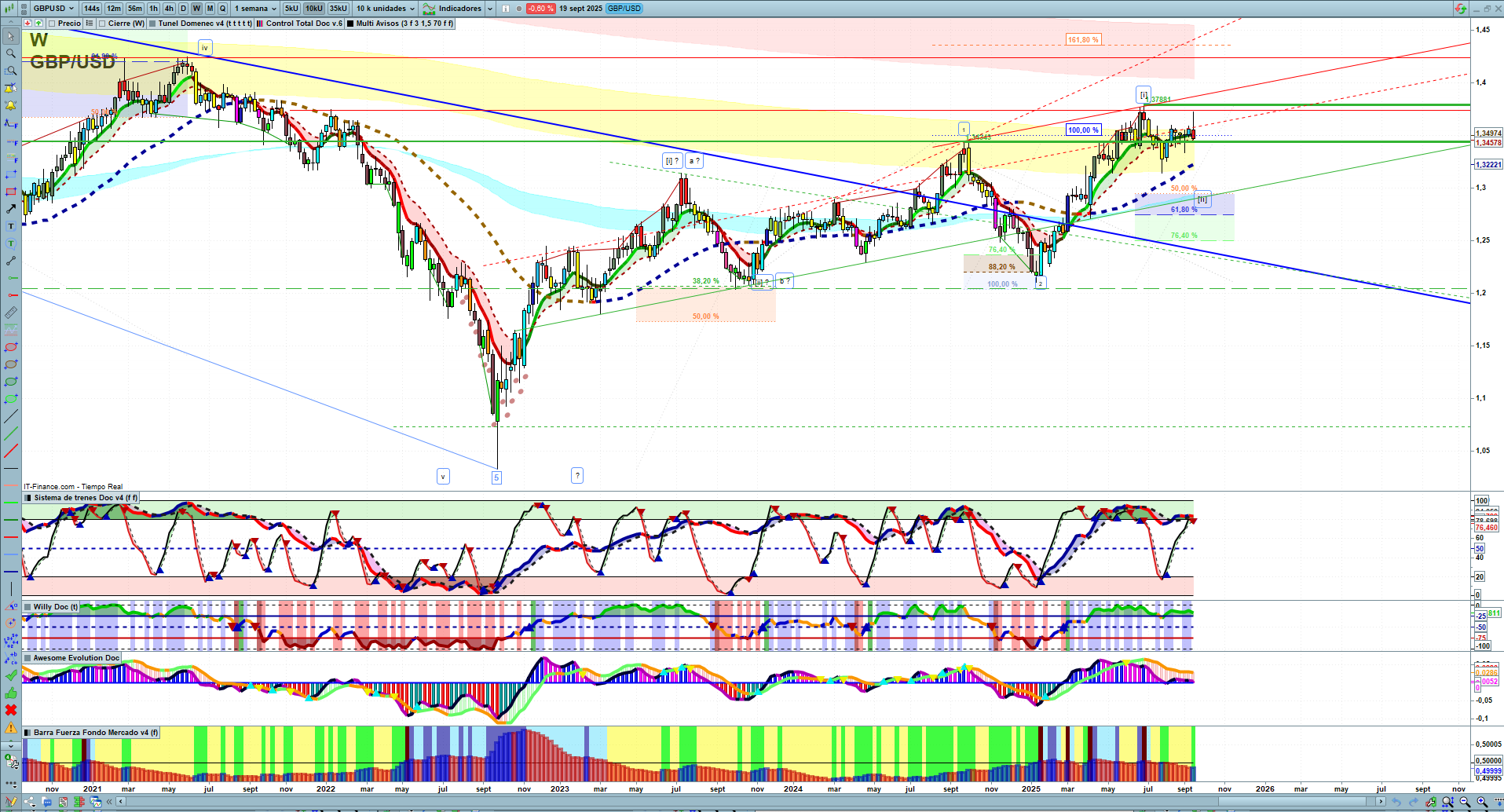Click the red down-arrow panel icon
Image resolution: width=1504 pixels, height=812 pixels.
click(x=28, y=24)
